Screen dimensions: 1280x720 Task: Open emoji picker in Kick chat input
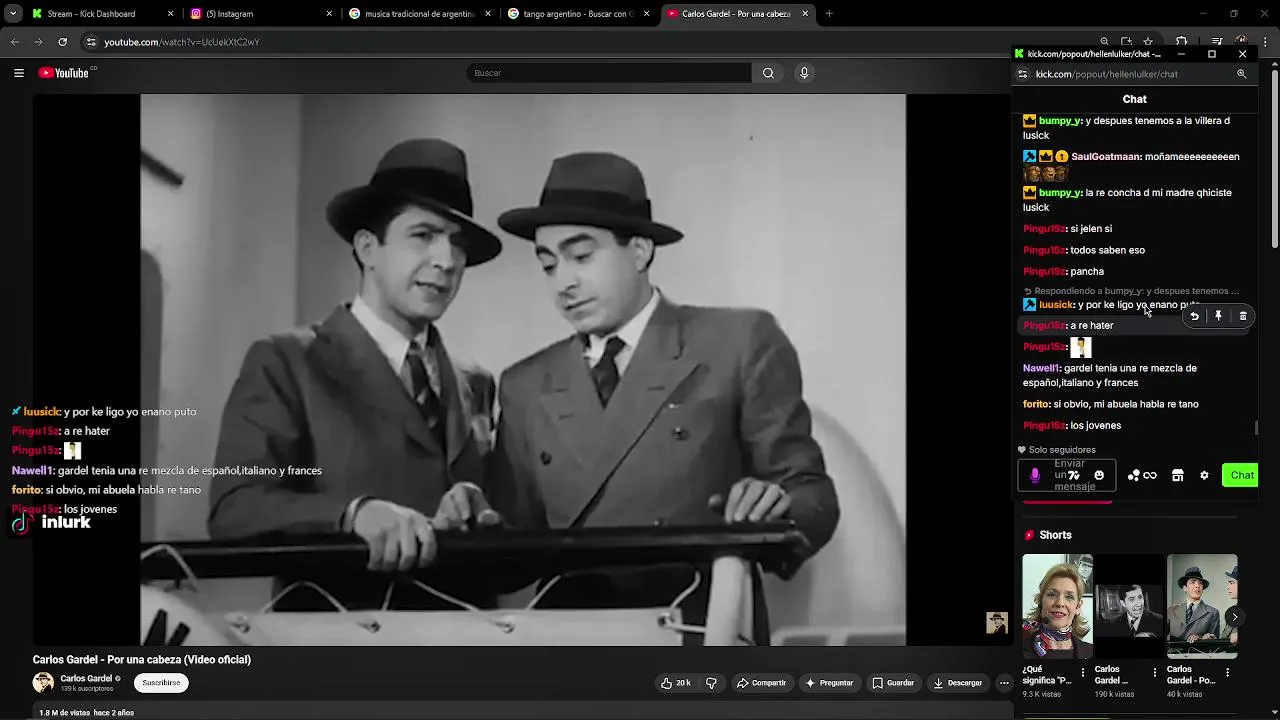pyautogui.click(x=1099, y=476)
